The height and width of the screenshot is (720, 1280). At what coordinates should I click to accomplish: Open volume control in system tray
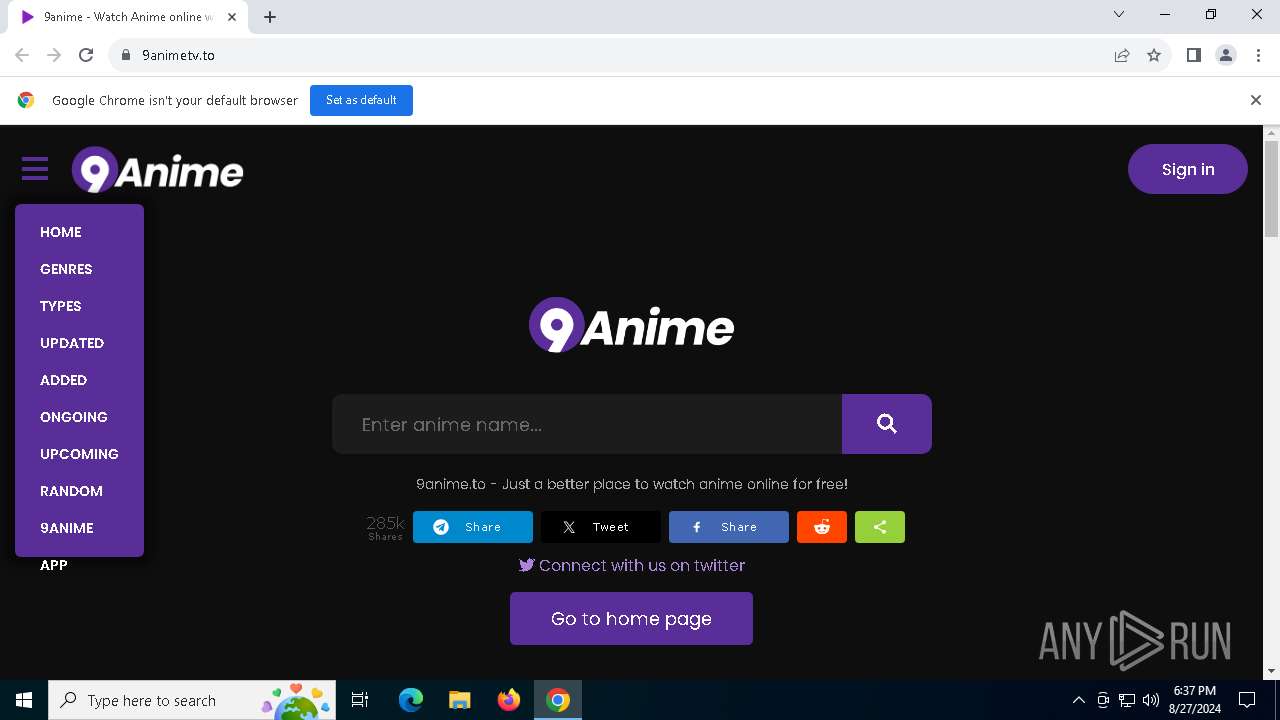(1151, 700)
